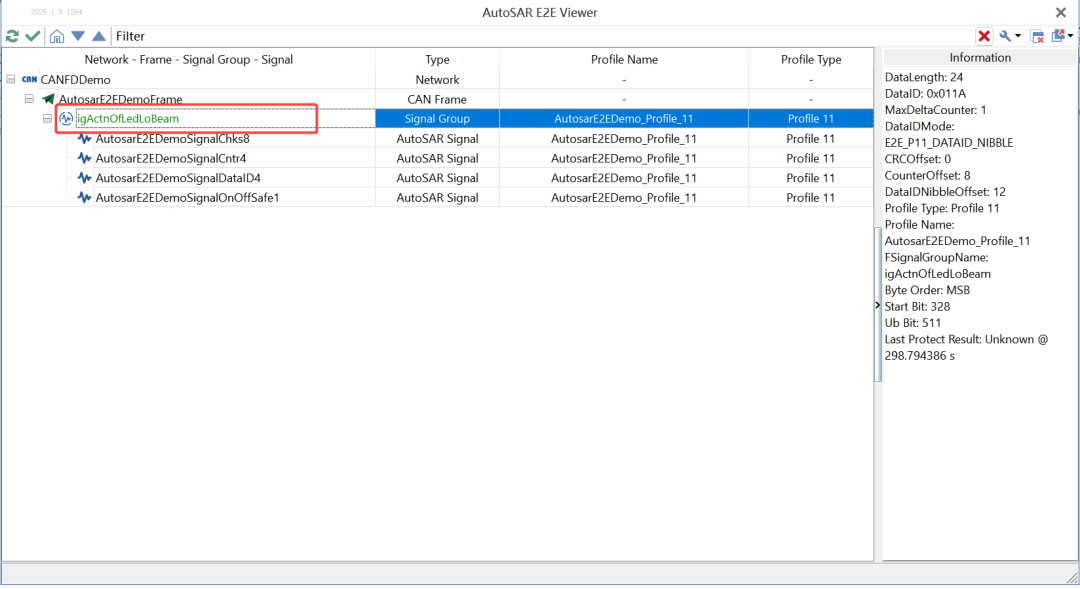Collapse the Information panel with the splitter arrow
The height and width of the screenshot is (589, 1080).
[878, 304]
